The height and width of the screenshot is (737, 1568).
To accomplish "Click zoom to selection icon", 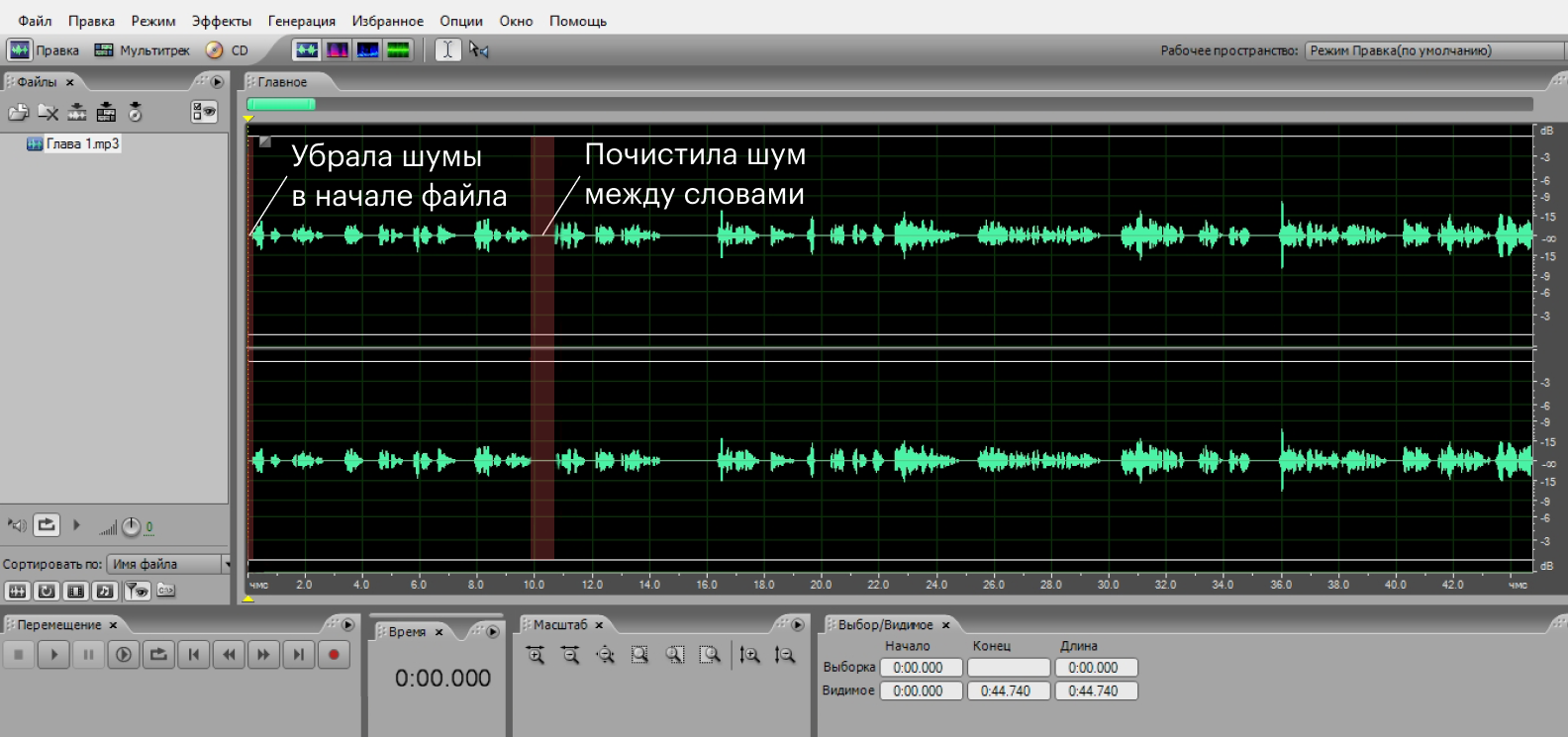I will pos(639,655).
